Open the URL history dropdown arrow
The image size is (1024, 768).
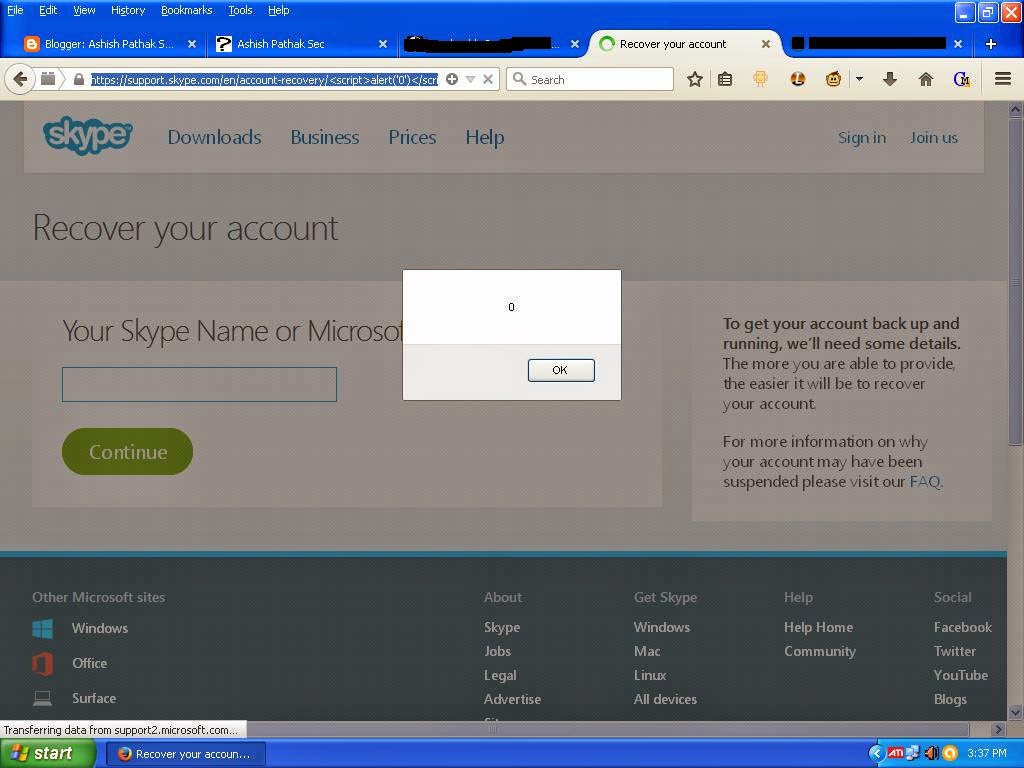[x=470, y=80]
